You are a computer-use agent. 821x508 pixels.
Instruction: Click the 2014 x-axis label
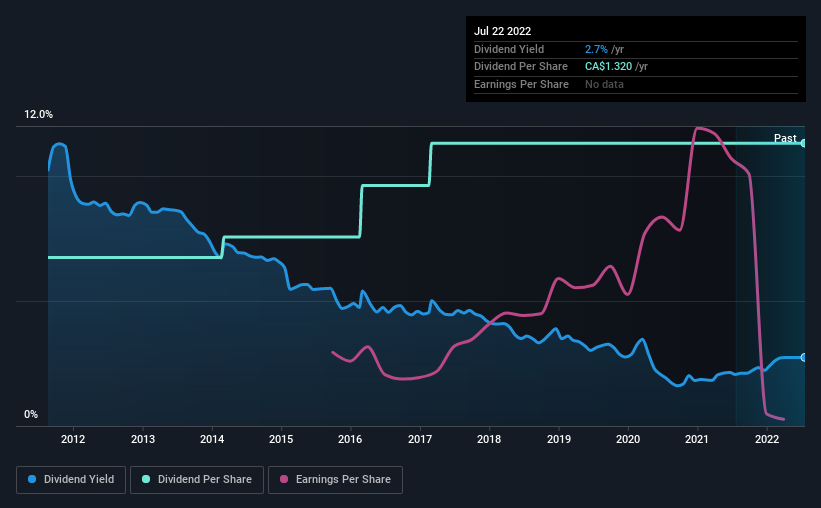[x=212, y=439]
